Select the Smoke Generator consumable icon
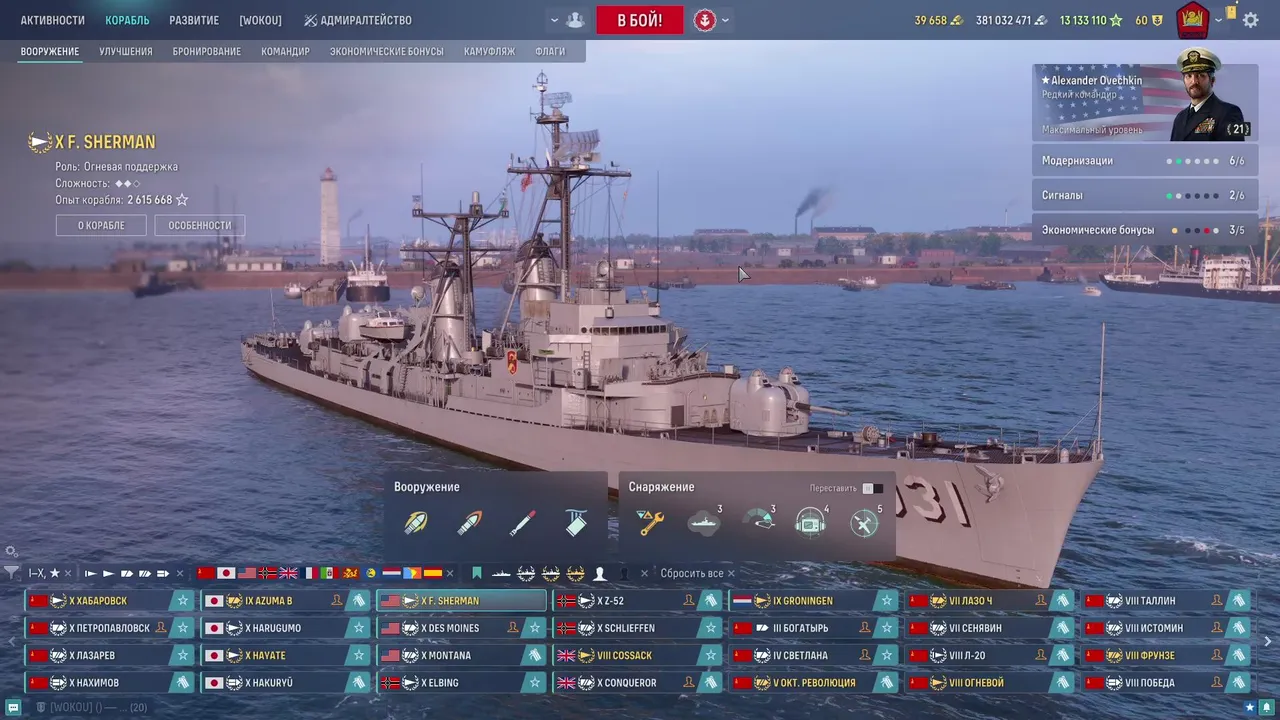Viewport: 1280px width, 720px height. [704, 523]
